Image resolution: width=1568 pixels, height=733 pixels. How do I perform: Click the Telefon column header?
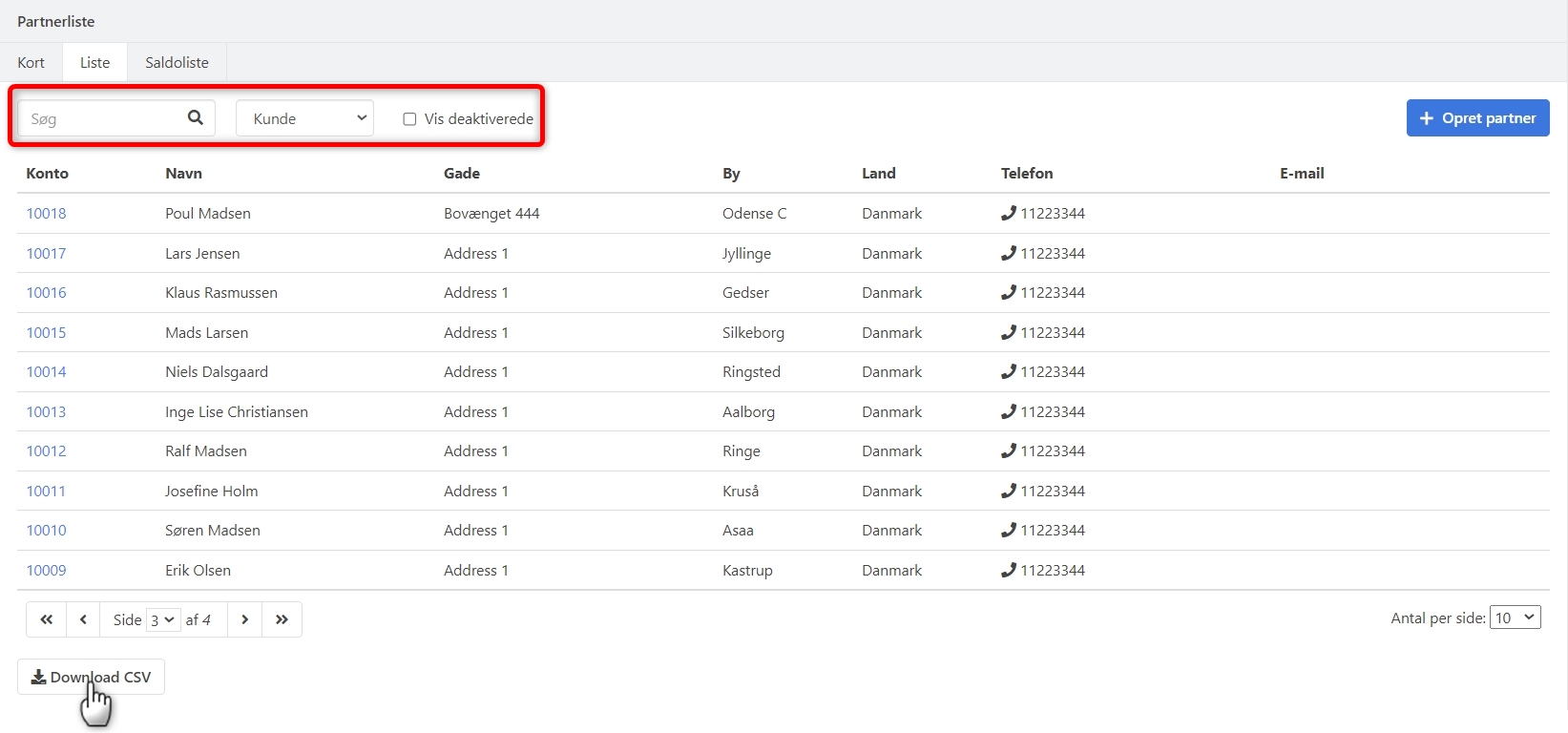tap(1027, 173)
